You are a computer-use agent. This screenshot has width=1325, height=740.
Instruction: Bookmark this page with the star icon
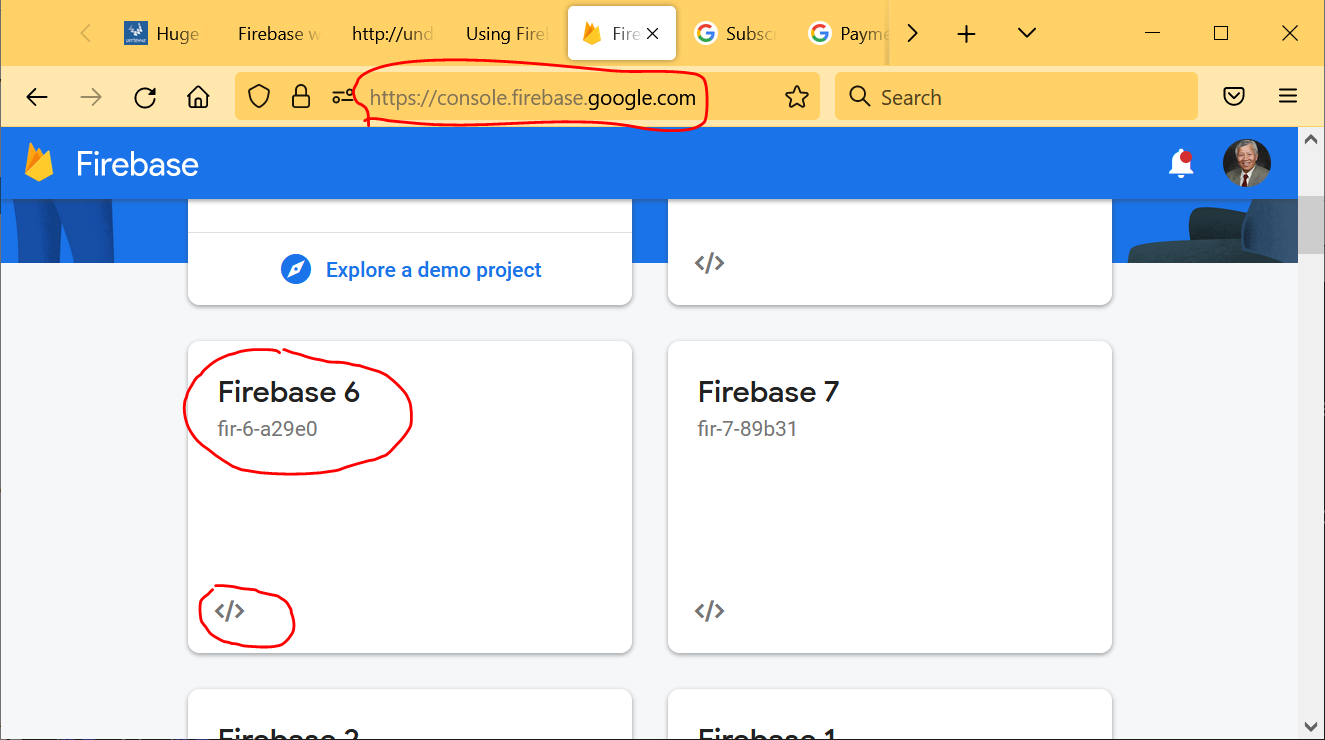796,97
